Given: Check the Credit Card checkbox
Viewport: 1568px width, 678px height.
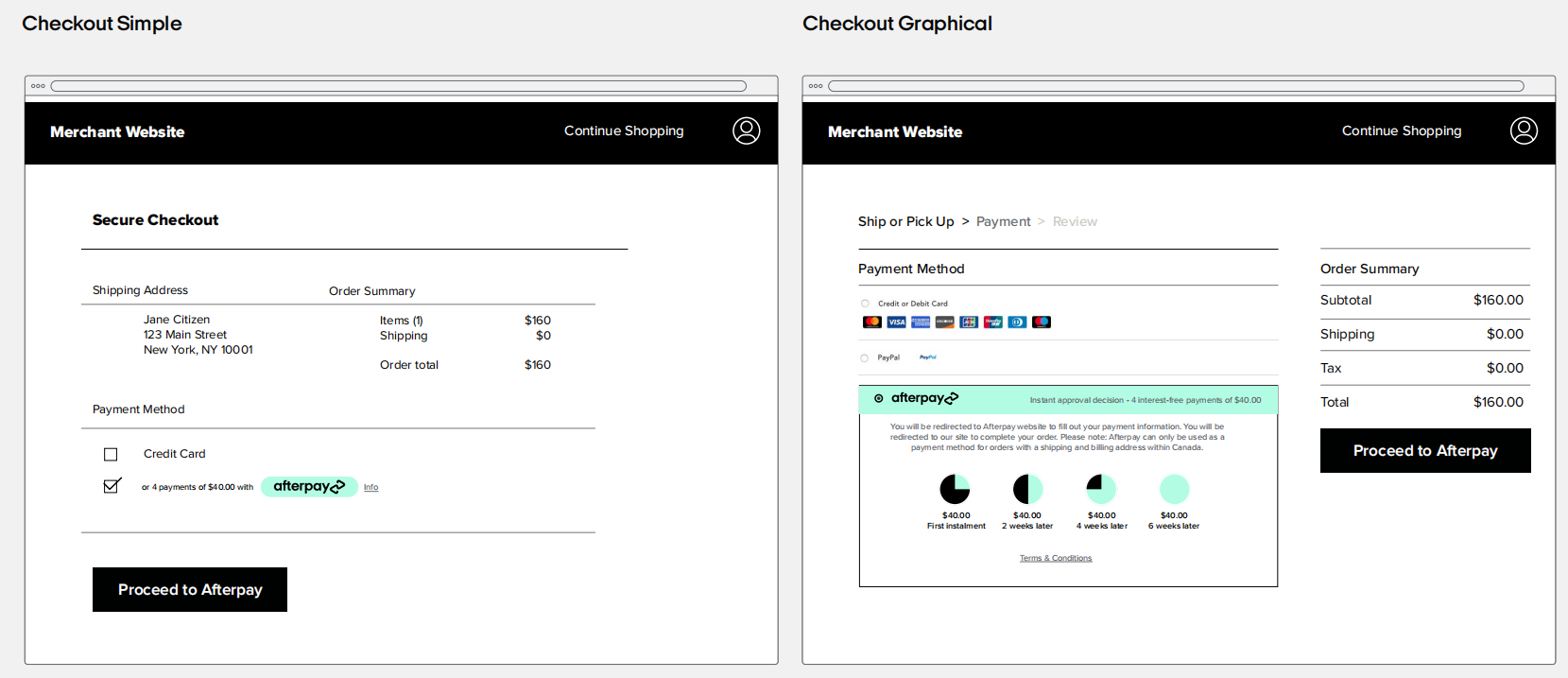Looking at the screenshot, I should pos(111,455).
